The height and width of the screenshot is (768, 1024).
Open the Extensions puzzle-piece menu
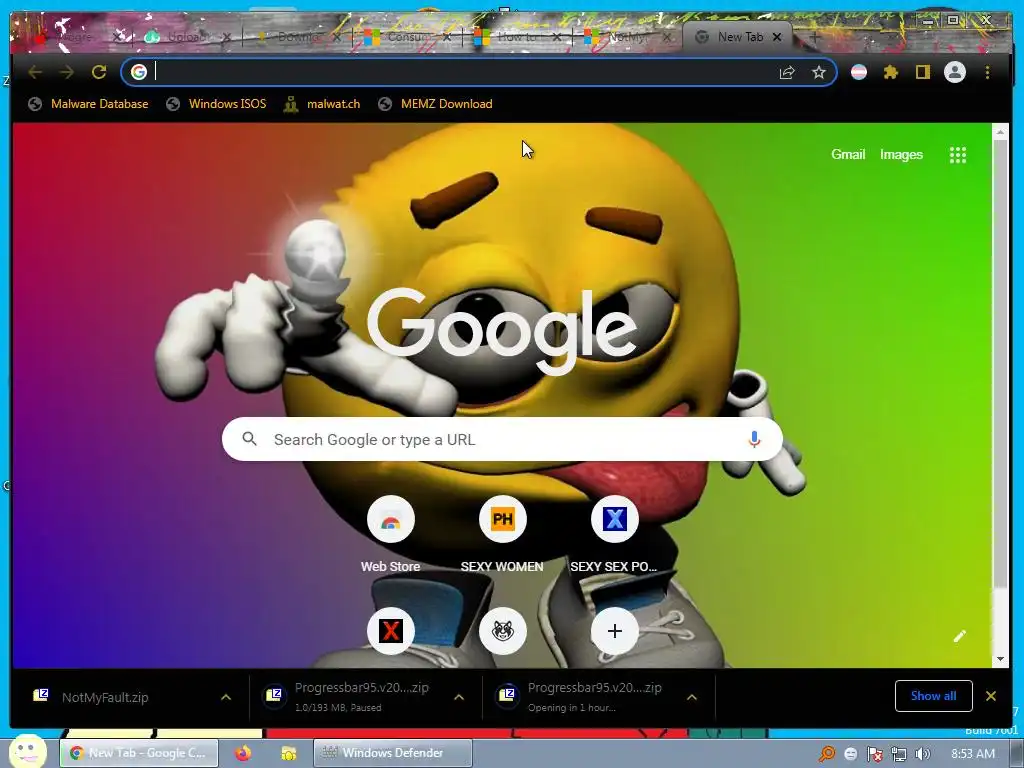[x=891, y=72]
